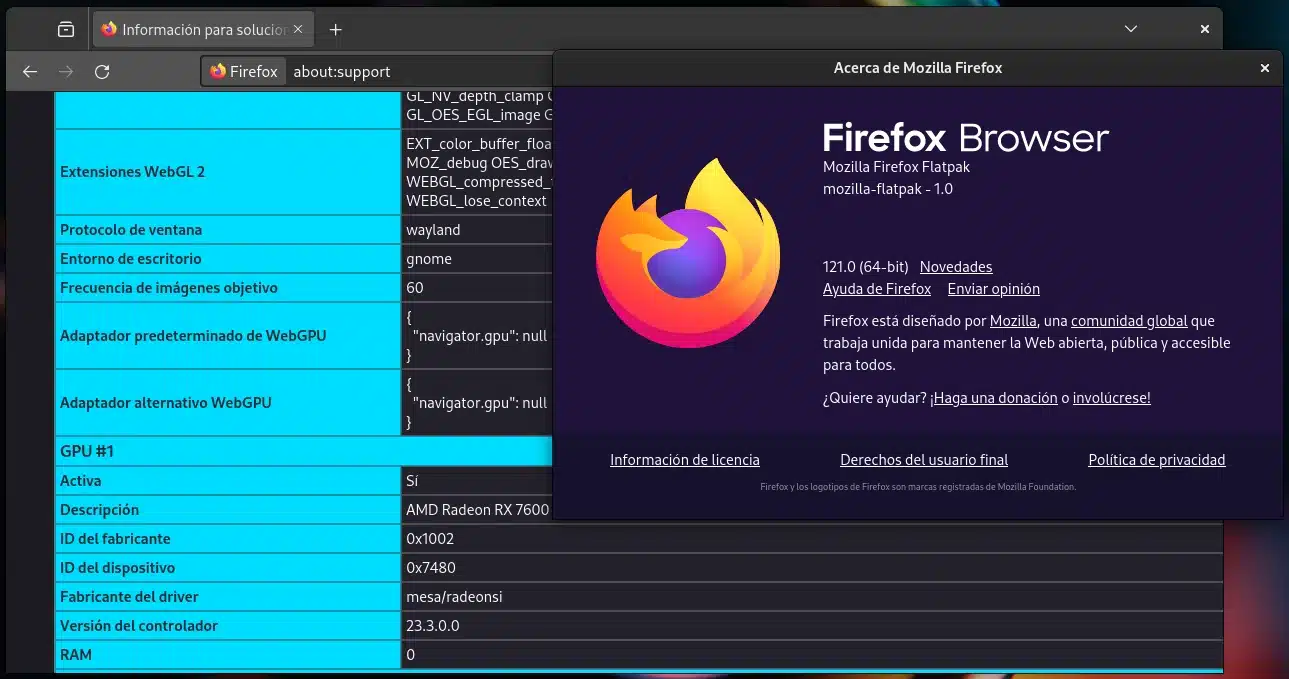Click the large Firefox logo in About dialog
The height and width of the screenshot is (679, 1289).
click(x=688, y=253)
